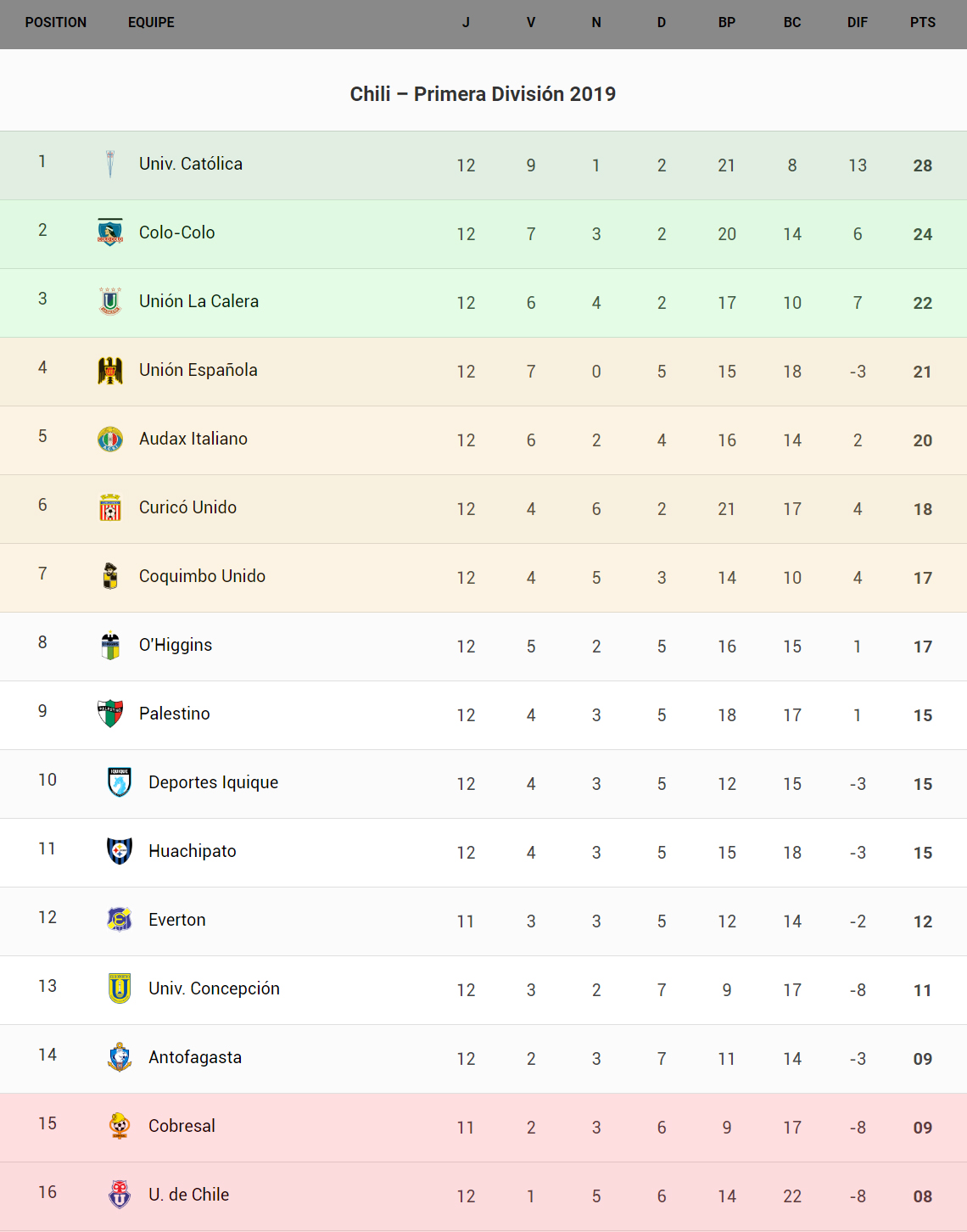Click the Palestino shield icon
Screen dimensions: 967x1232
pyautogui.click(x=110, y=714)
